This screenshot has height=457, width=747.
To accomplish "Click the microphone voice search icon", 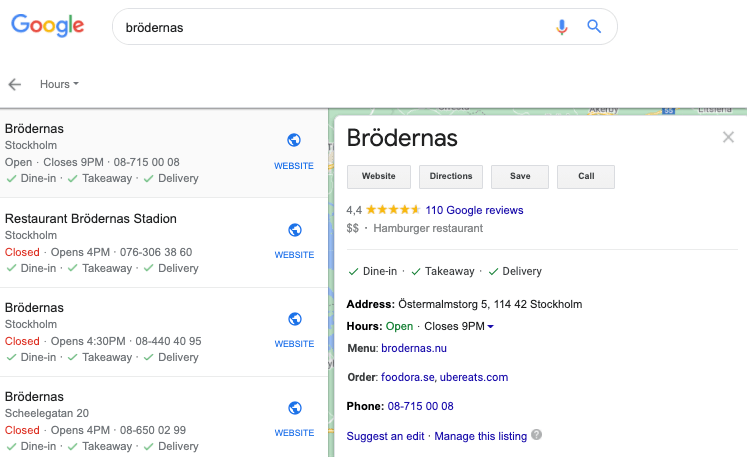I will click(x=562, y=27).
